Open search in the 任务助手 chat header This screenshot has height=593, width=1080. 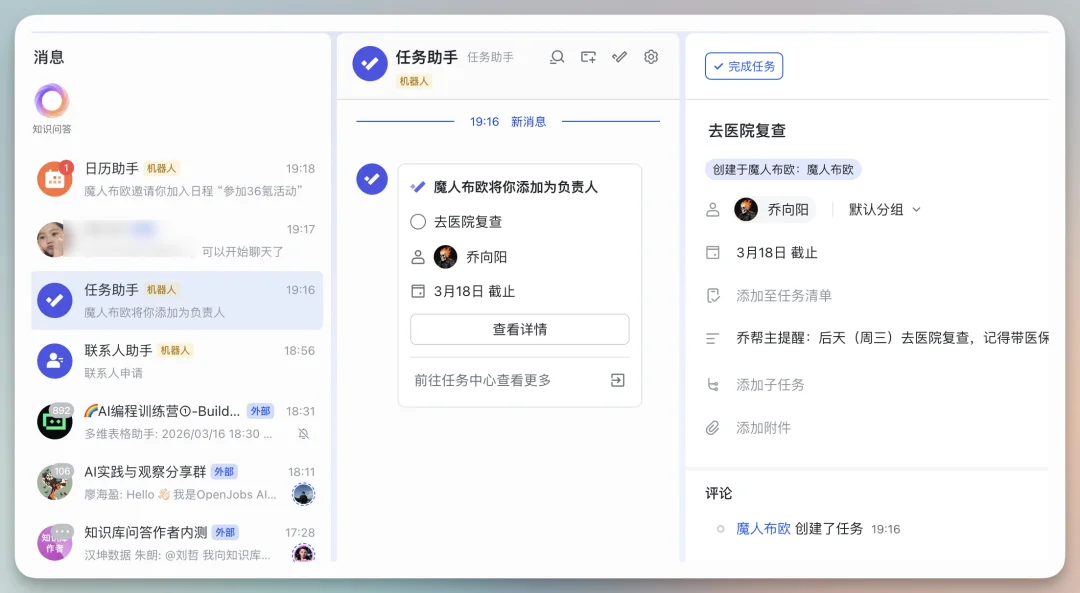coord(557,57)
